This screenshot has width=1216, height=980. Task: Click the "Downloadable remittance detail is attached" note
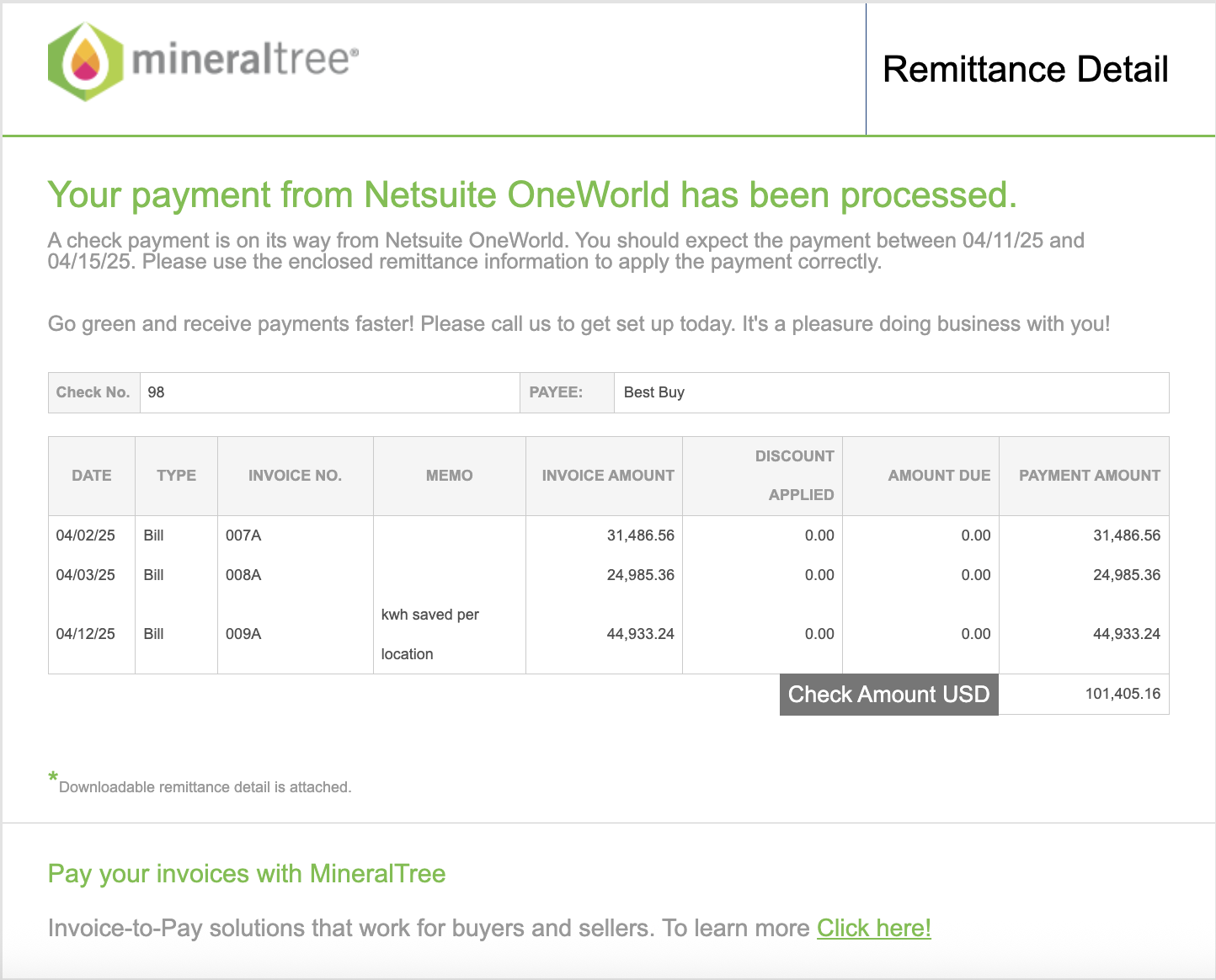205,787
